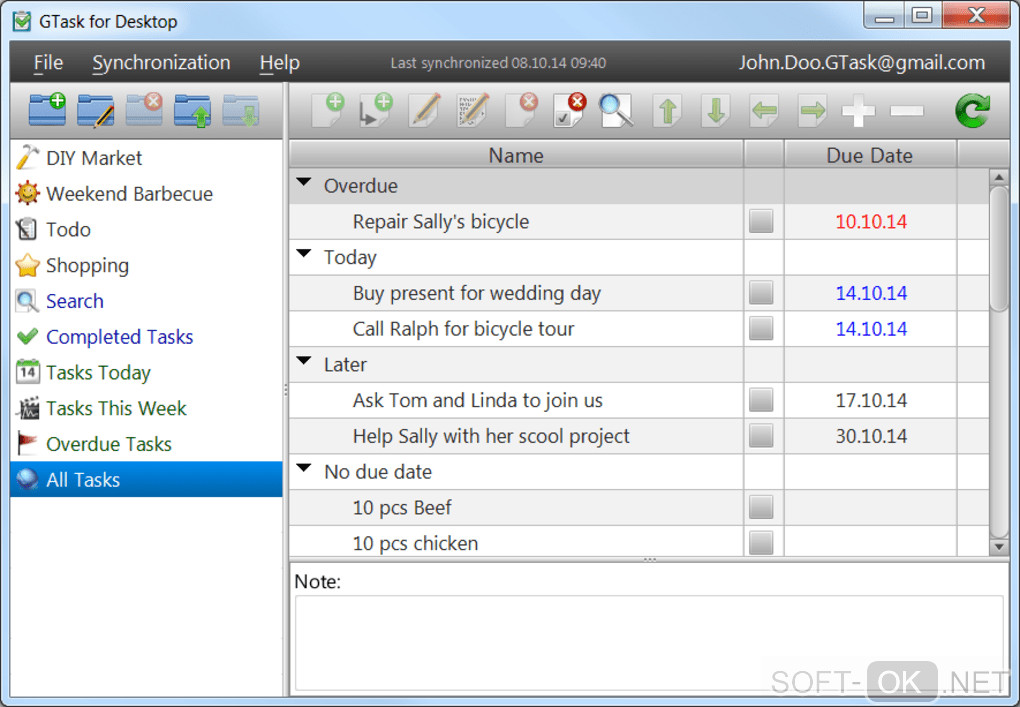Click the green left arrow outdent icon
The height and width of the screenshot is (707, 1020).
coord(764,111)
